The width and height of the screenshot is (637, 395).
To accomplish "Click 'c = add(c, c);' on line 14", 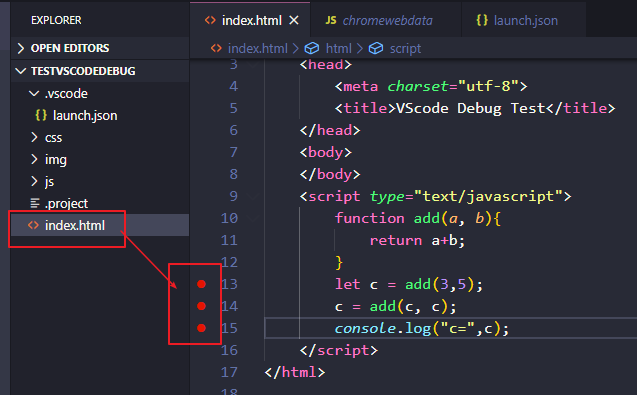I will coord(395,306).
